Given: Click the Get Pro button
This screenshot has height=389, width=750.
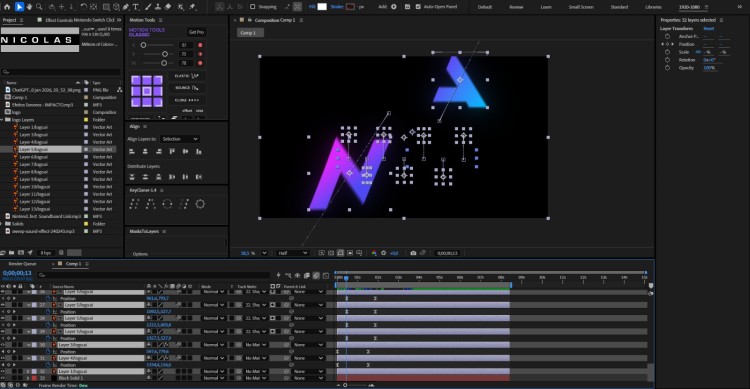Looking at the screenshot, I should coord(196,32).
